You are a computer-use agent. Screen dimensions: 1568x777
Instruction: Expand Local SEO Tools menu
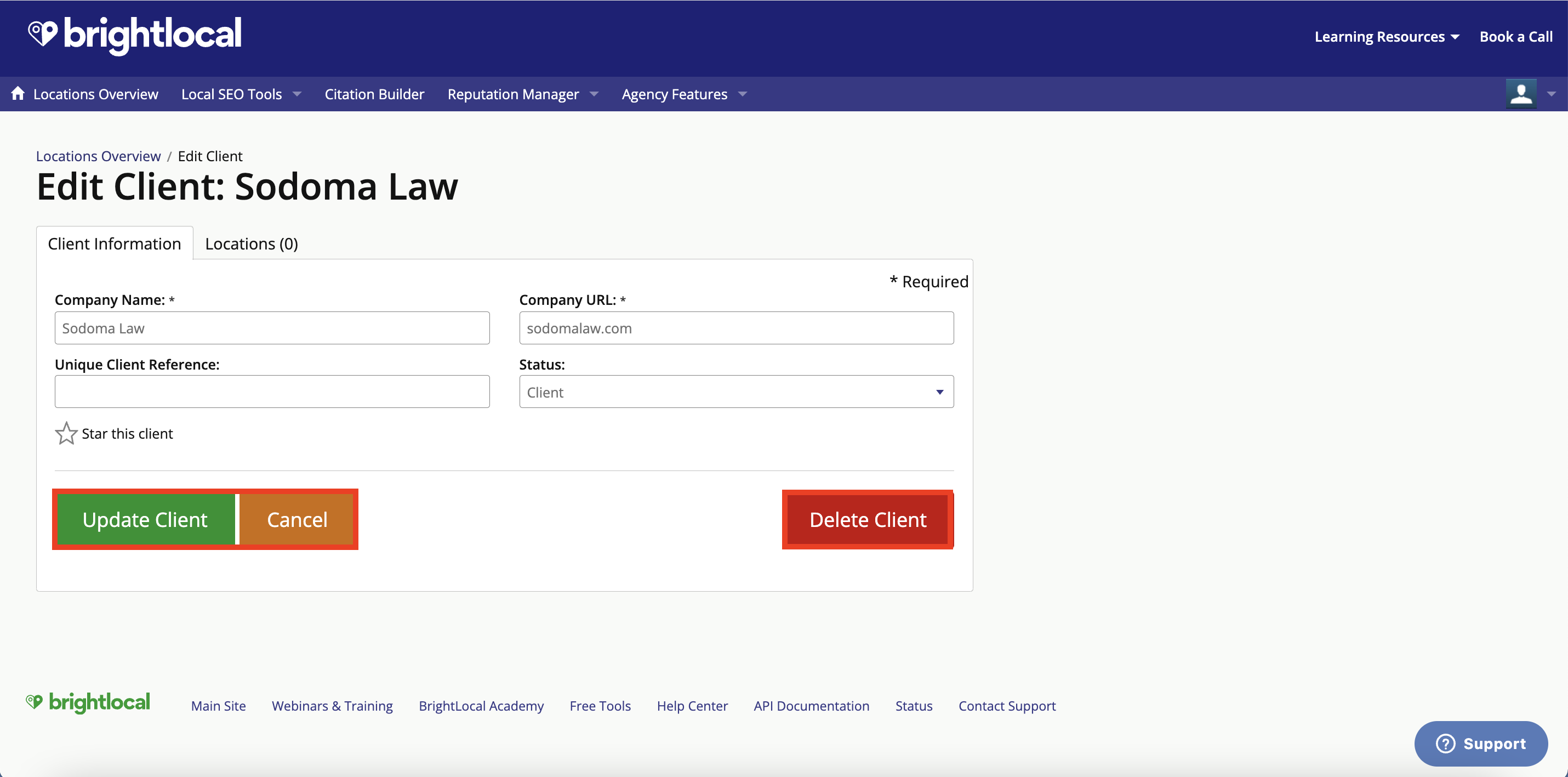[x=241, y=94]
